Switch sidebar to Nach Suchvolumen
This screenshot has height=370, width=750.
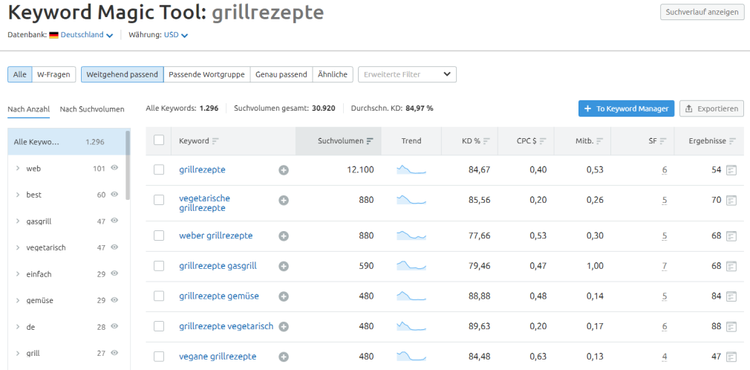[x=92, y=109]
